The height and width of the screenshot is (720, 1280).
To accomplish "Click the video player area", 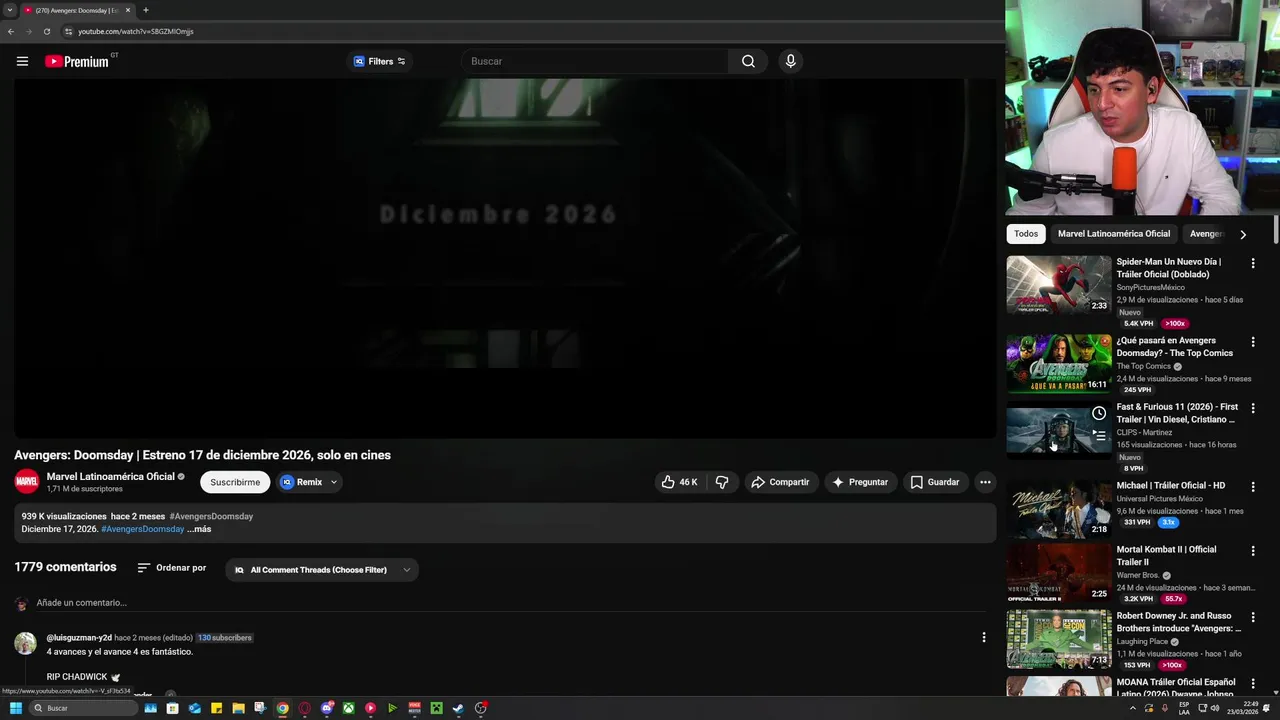I will pyautogui.click(x=504, y=258).
